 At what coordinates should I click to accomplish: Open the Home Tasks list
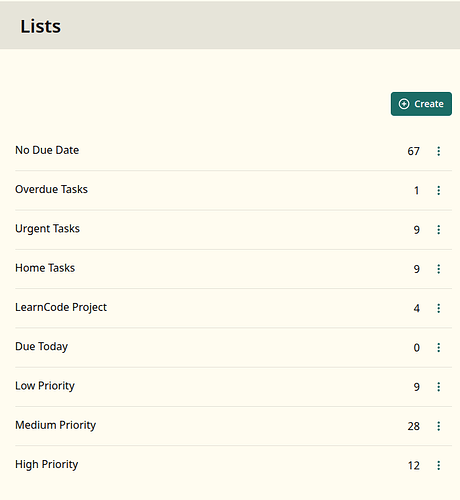45,268
